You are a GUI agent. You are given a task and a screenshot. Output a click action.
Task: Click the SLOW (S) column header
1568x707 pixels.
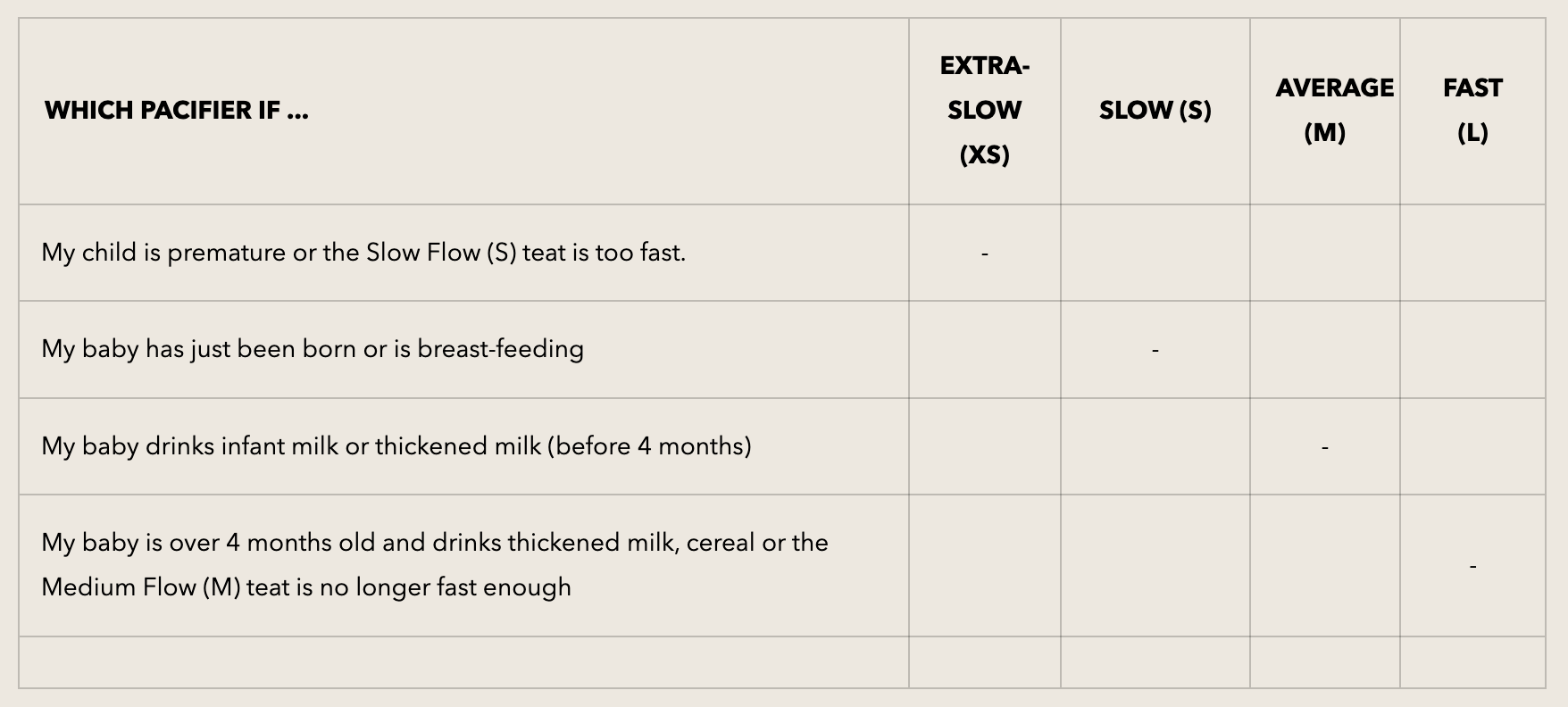point(1155,111)
